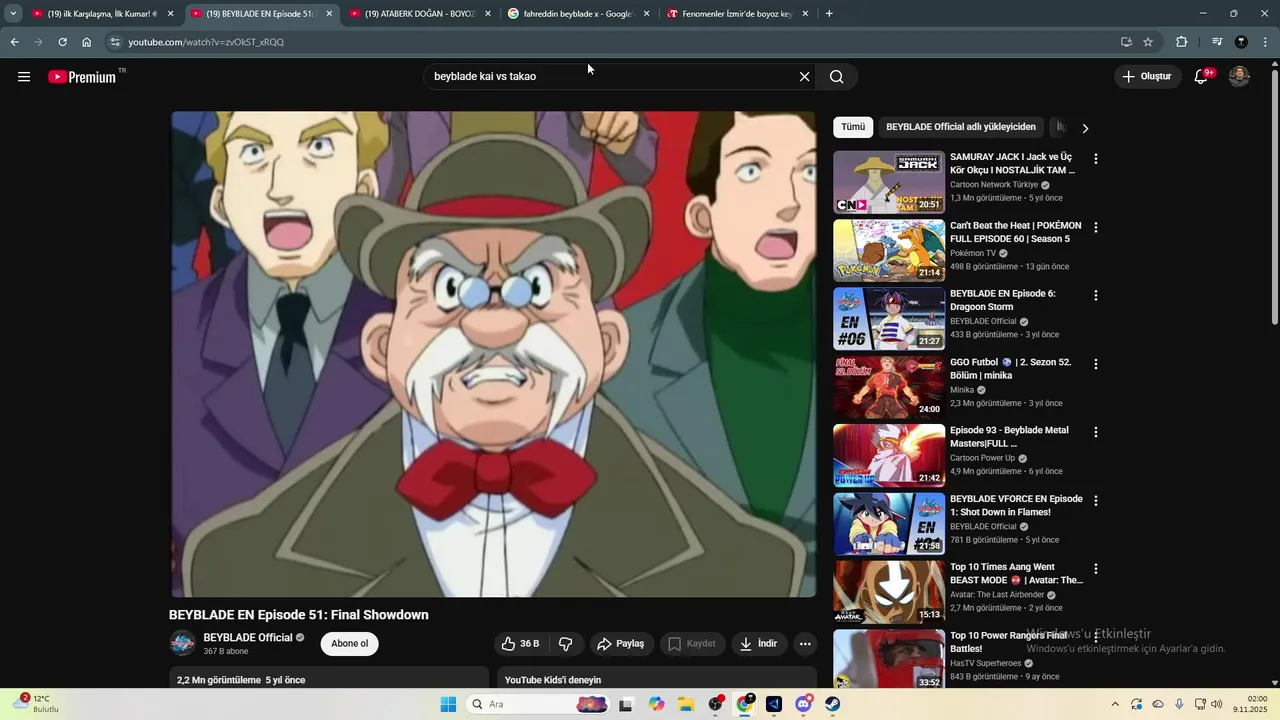Open options menu for Top 10 Aang video

[1096, 569]
